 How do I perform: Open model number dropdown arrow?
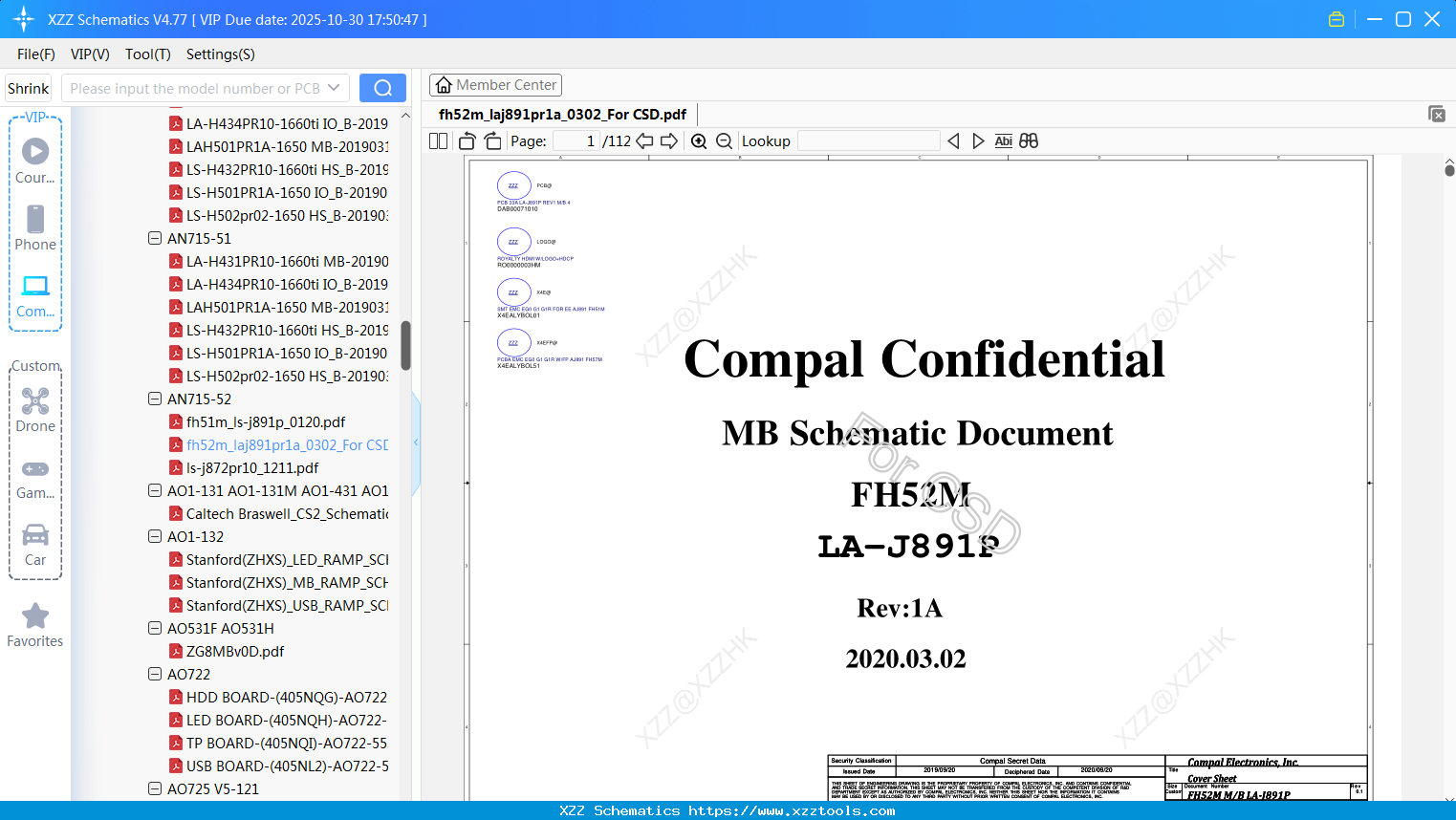click(x=334, y=88)
